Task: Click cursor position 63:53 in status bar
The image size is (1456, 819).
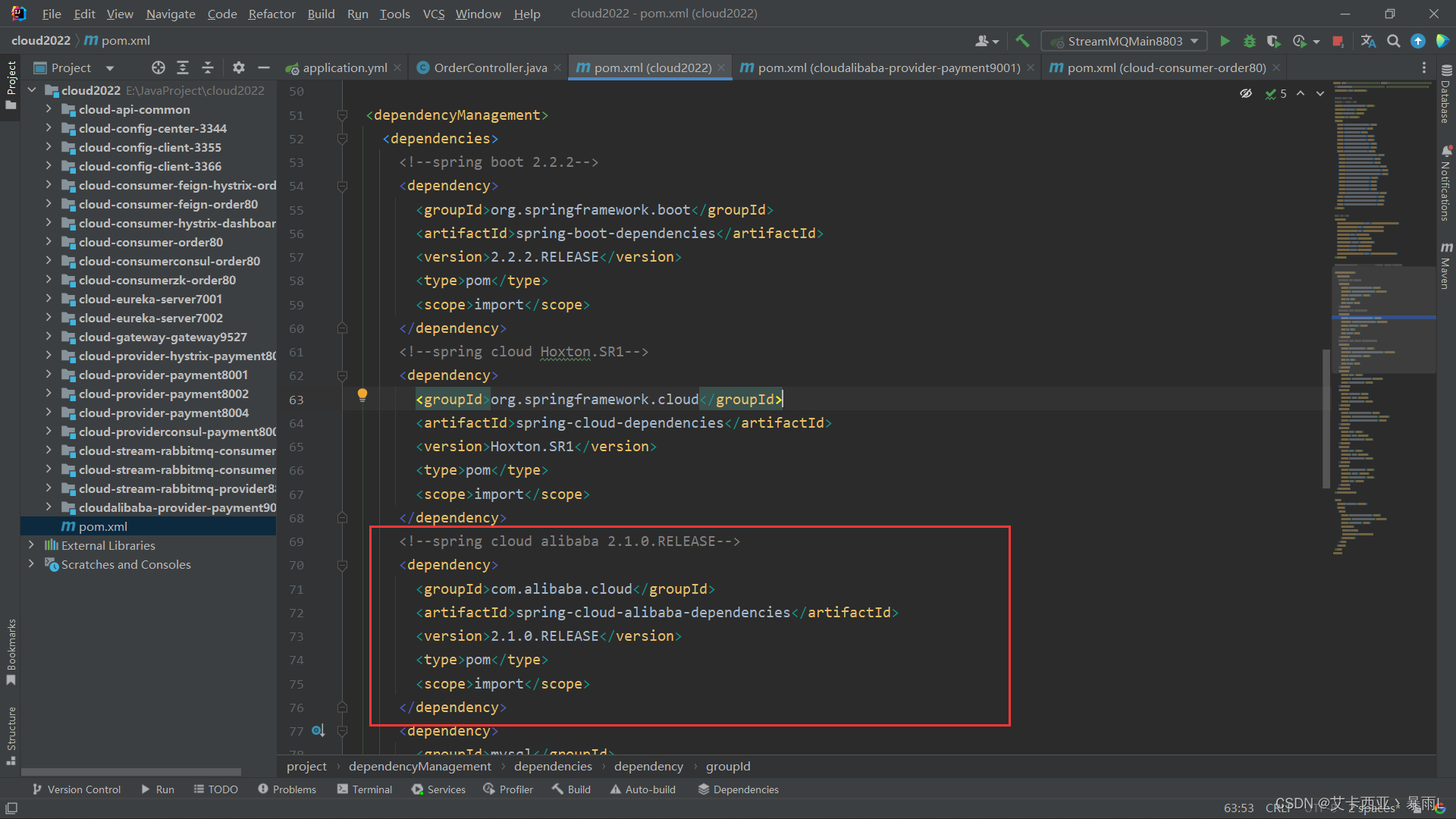Action: tap(1238, 808)
